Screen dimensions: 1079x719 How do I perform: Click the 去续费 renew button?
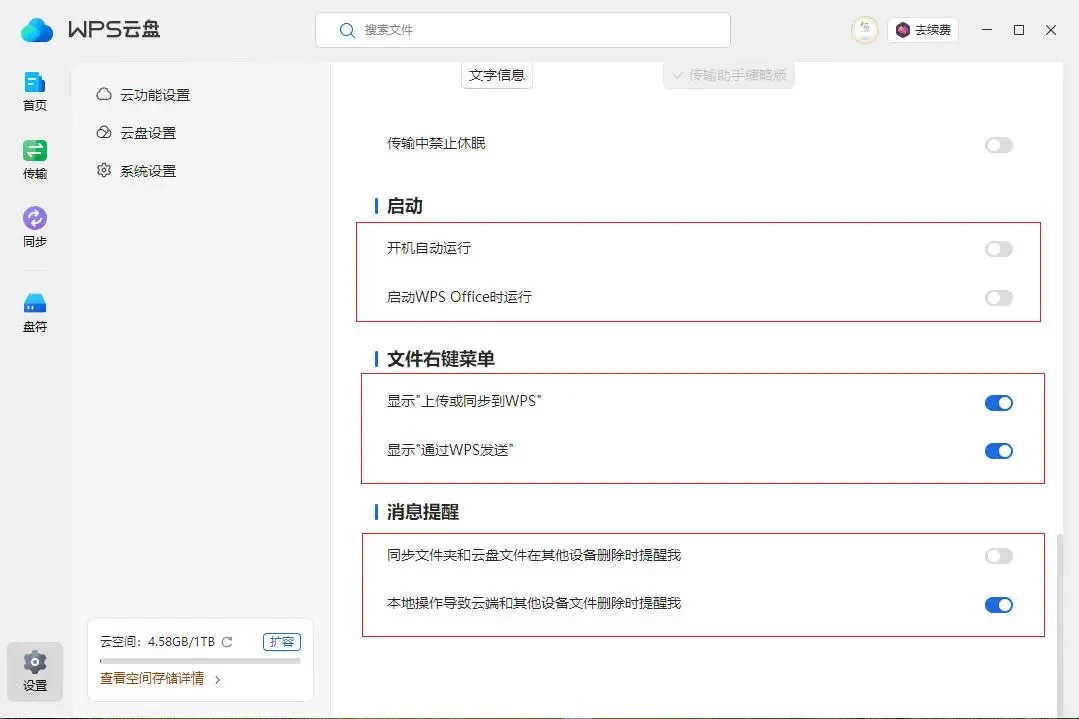click(x=923, y=30)
